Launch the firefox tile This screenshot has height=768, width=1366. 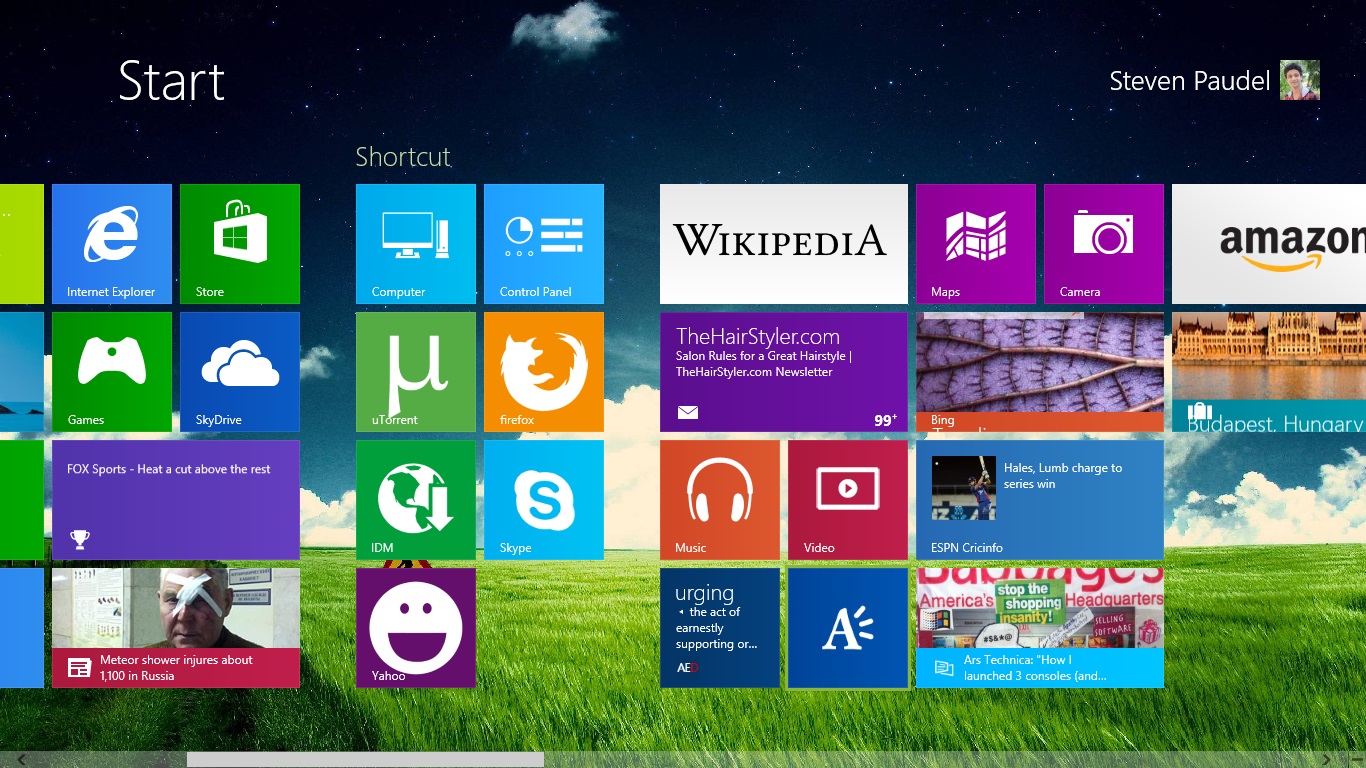(544, 372)
